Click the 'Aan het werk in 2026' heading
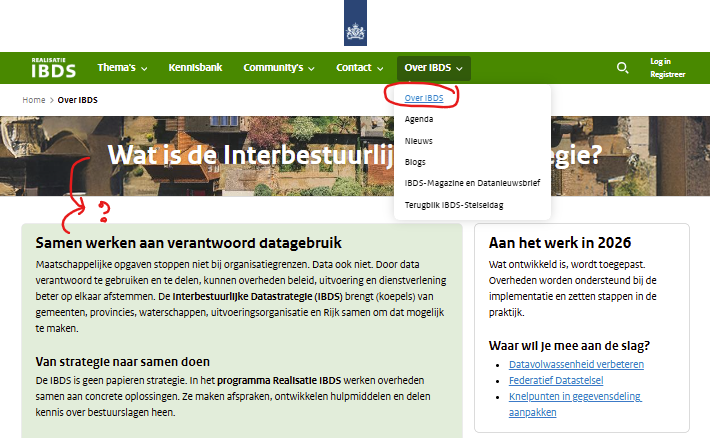The height and width of the screenshot is (438, 710). [560, 243]
